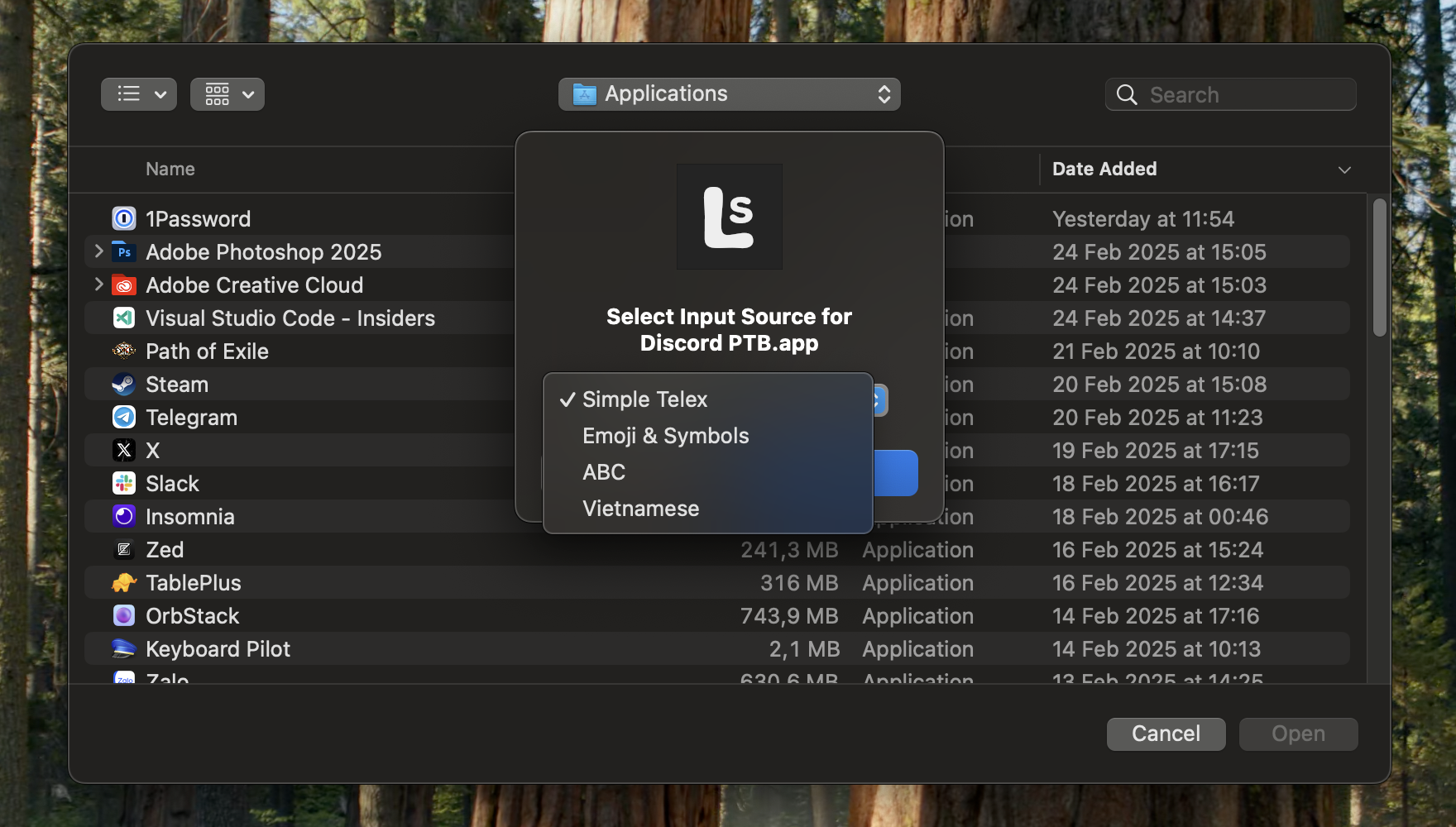The image size is (1456, 827).
Task: Toggle Date Added sort order chevron
Action: (x=1344, y=170)
